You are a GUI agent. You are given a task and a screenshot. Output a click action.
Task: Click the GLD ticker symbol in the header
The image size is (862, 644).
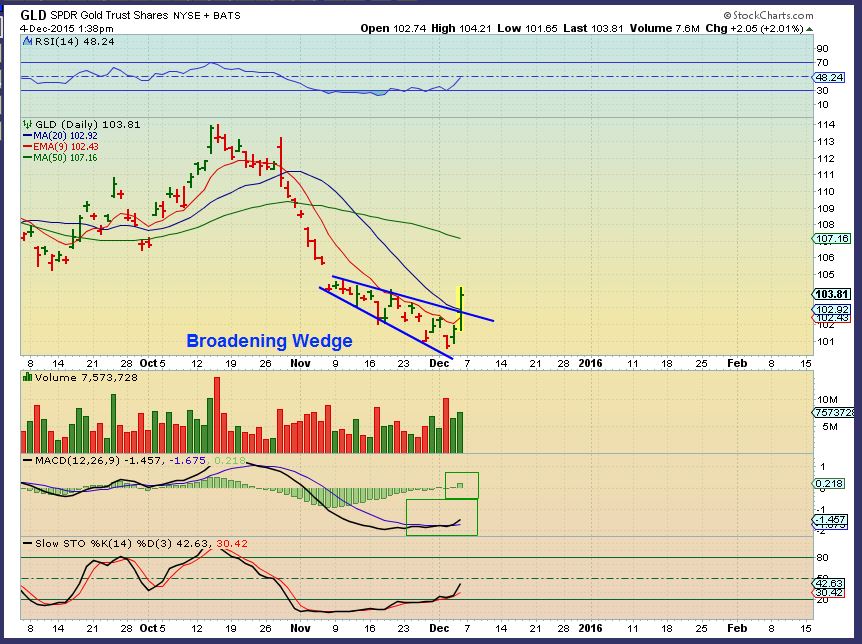tap(33, 15)
